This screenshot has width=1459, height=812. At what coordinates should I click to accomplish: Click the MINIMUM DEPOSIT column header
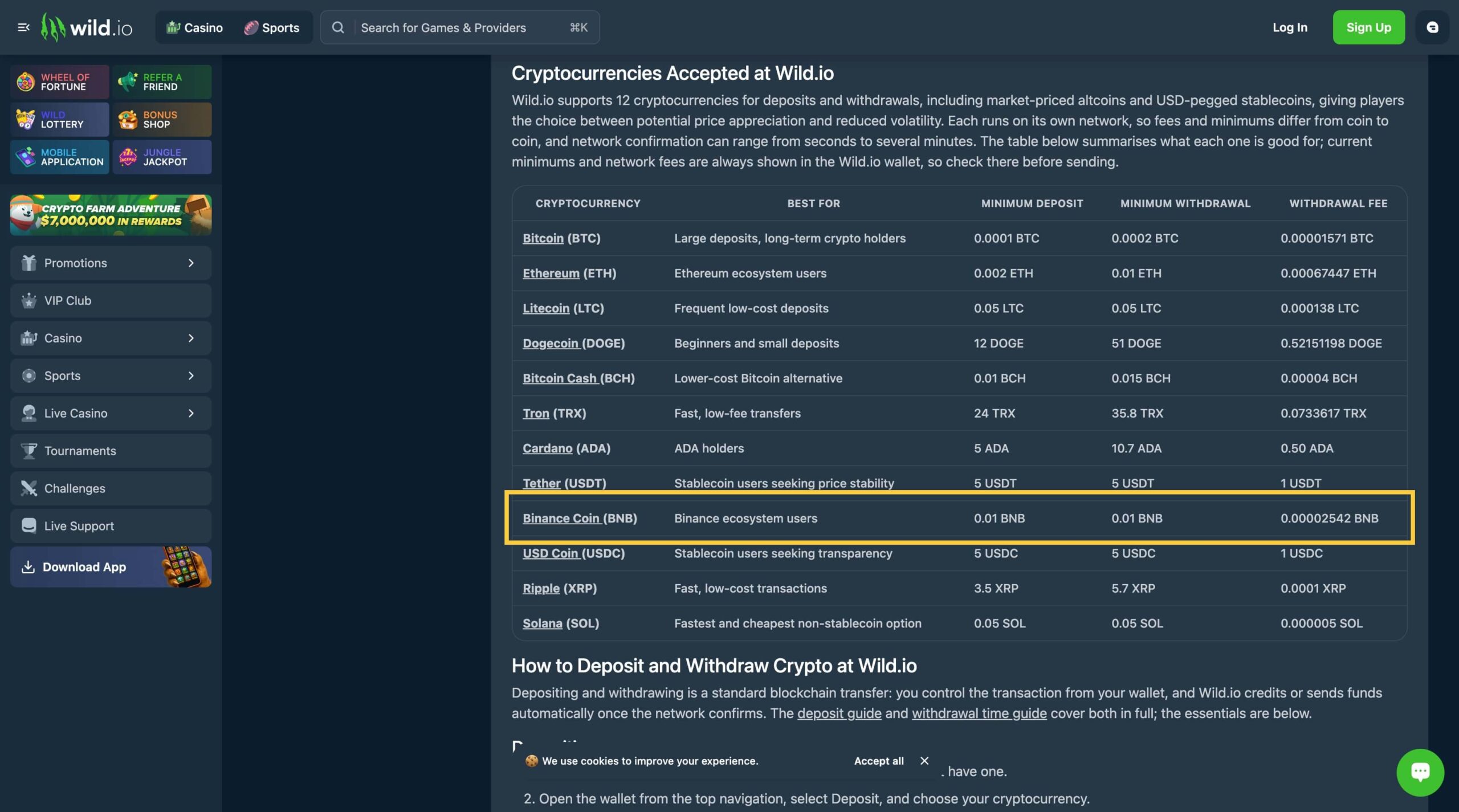tap(1032, 203)
